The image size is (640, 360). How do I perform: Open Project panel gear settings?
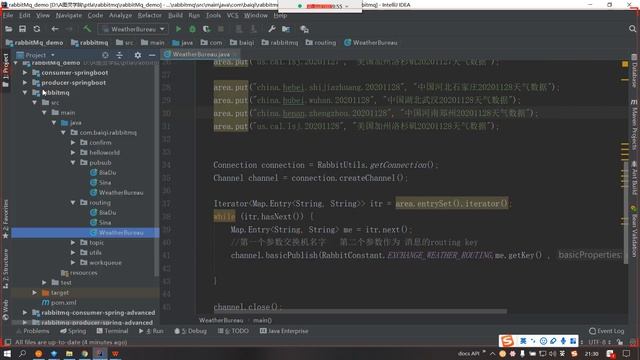tap(138, 55)
